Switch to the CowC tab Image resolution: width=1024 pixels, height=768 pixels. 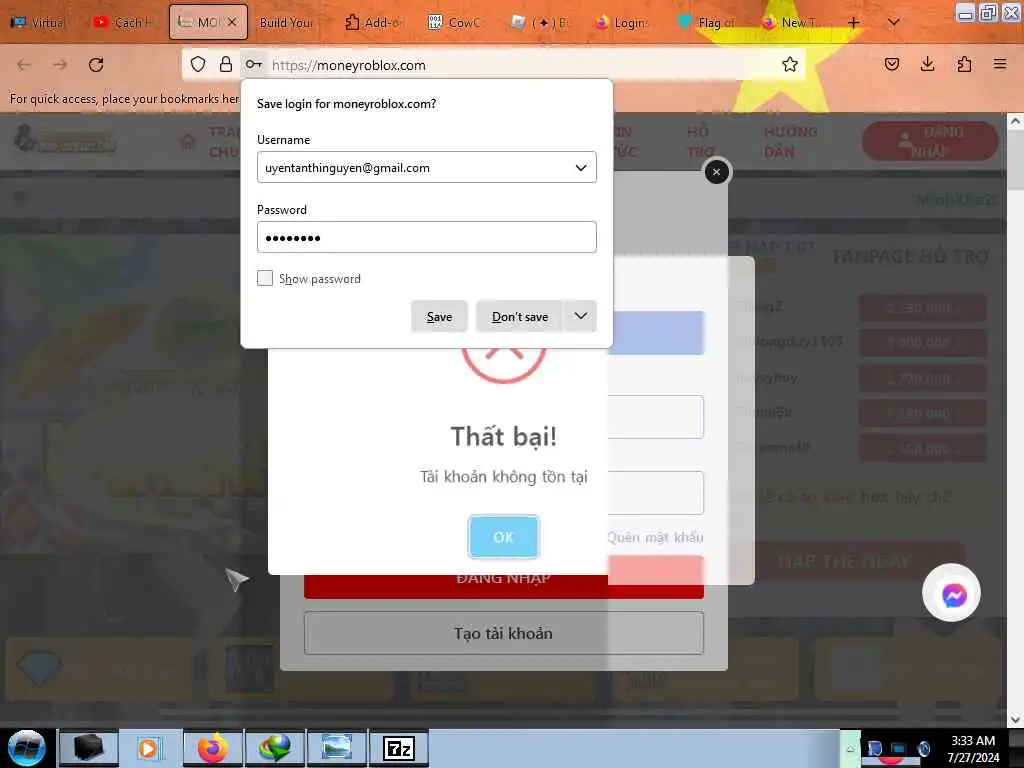click(455, 22)
